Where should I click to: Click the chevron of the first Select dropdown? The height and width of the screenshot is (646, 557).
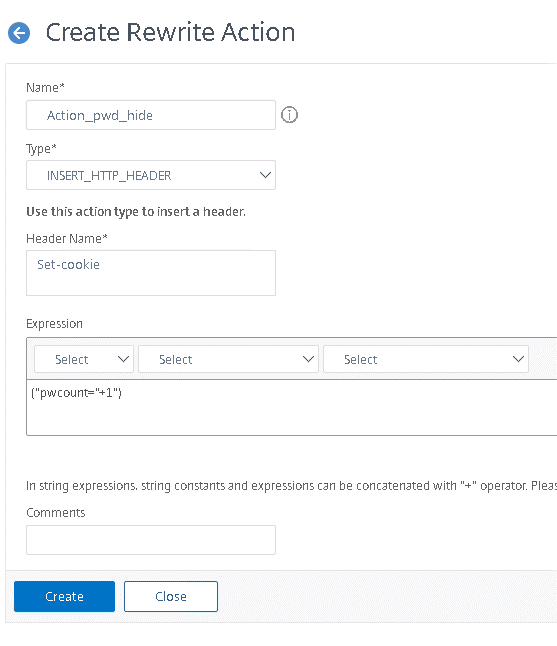point(123,359)
